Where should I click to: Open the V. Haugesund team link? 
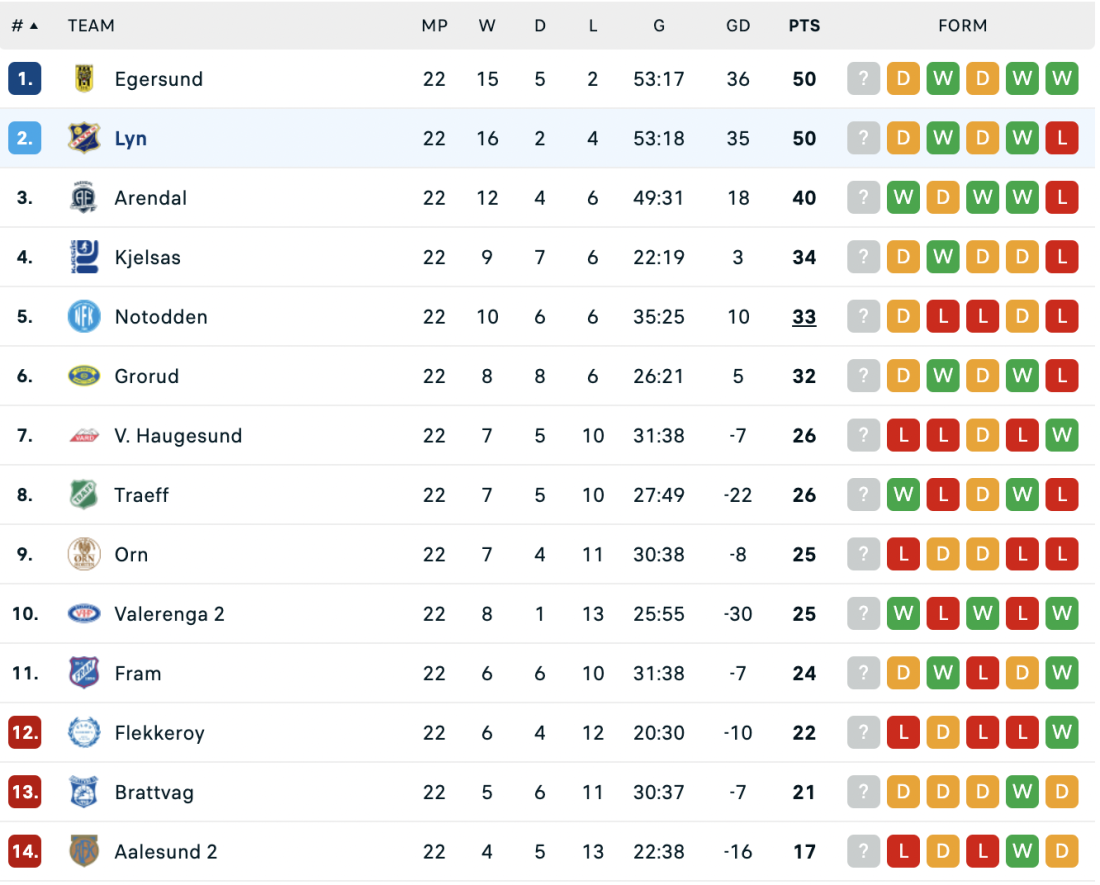tap(178, 436)
